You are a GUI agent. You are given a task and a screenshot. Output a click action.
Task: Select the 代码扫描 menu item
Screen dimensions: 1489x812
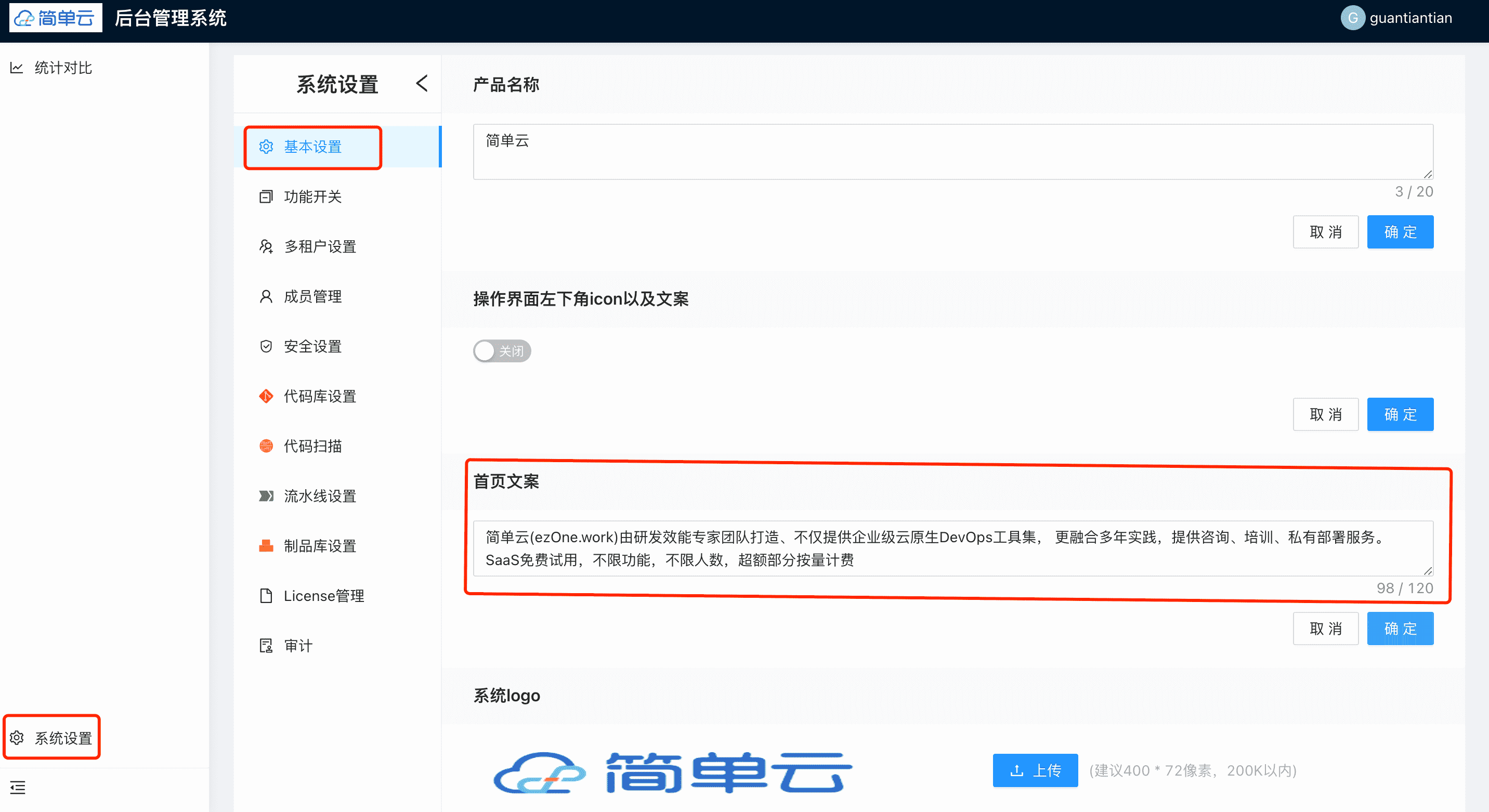pos(337,446)
